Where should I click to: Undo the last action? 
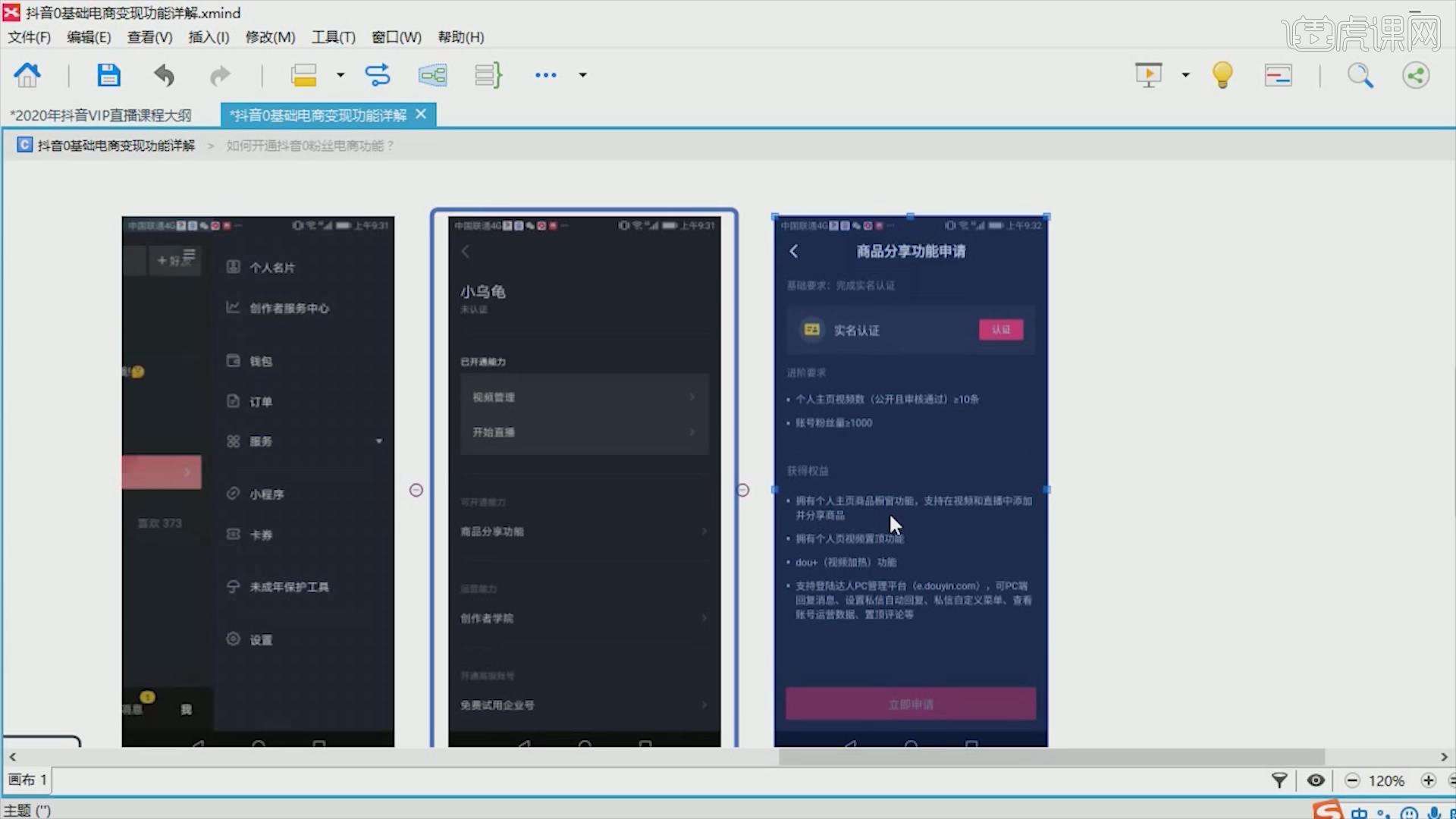pos(164,75)
